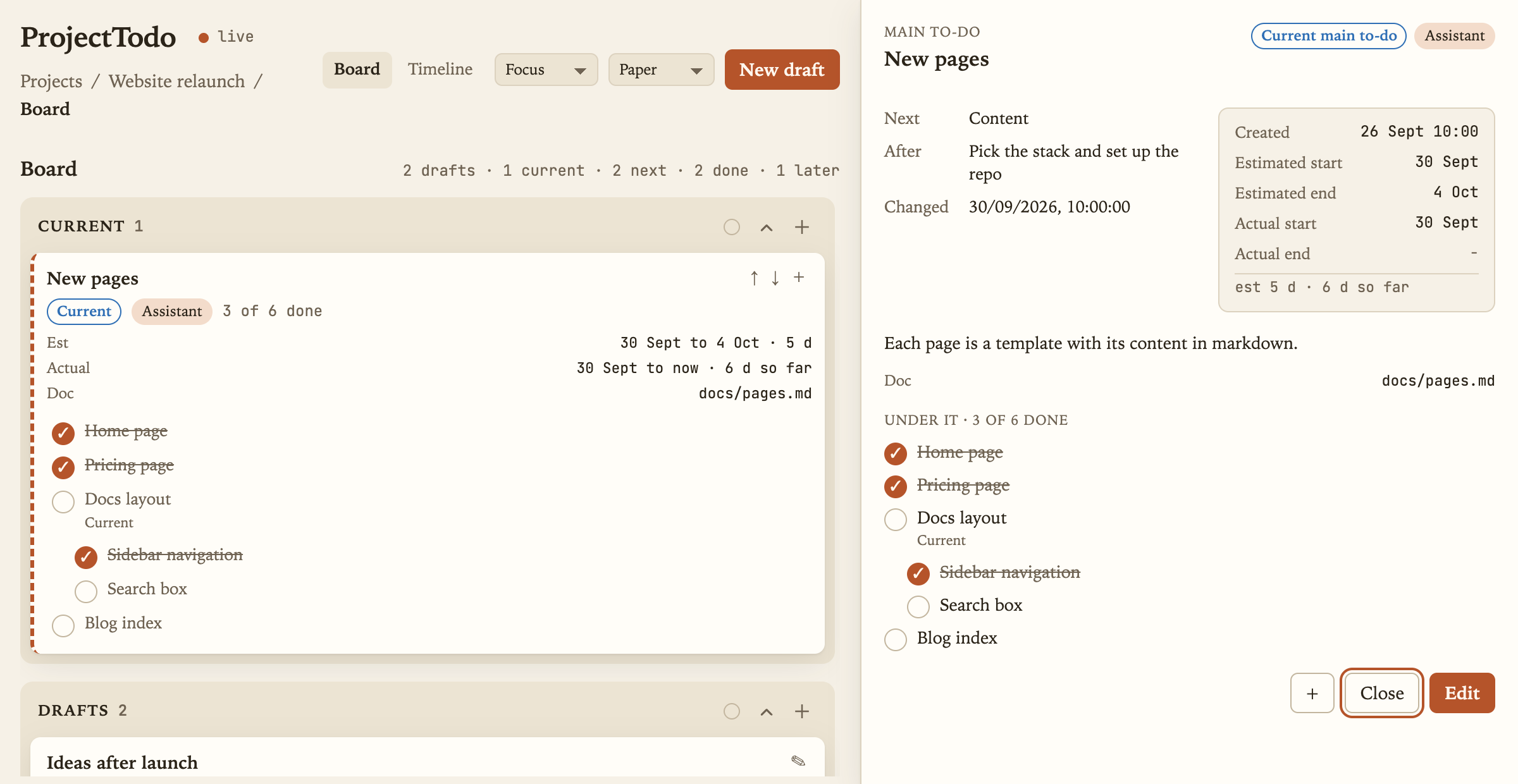Viewport: 1518px width, 784px height.
Task: Click the Current main to-do badge
Action: click(x=1328, y=35)
